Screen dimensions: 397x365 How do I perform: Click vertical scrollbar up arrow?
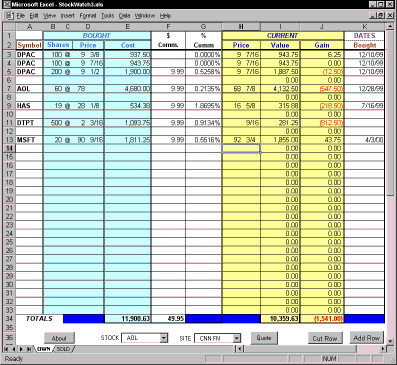click(x=390, y=26)
